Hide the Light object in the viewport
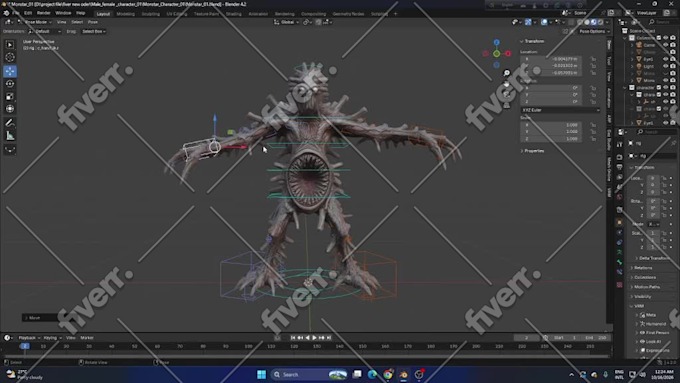 666,66
